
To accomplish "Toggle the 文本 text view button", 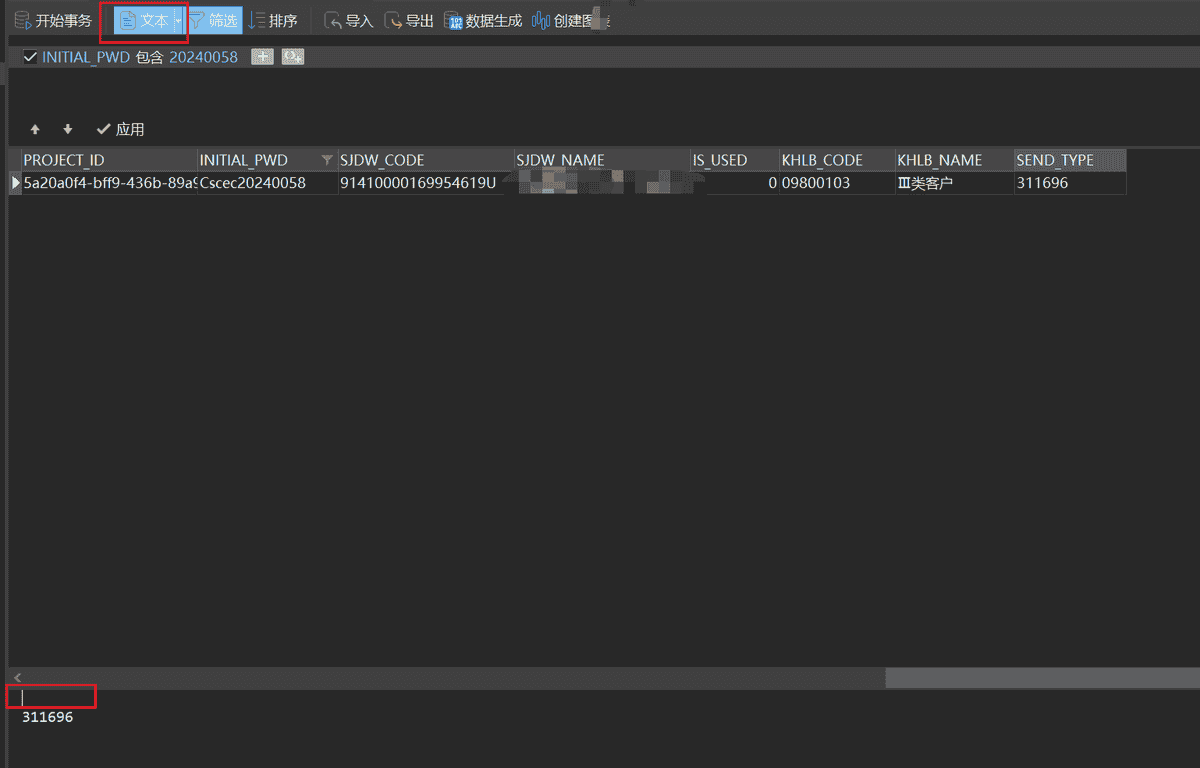I will [144, 21].
